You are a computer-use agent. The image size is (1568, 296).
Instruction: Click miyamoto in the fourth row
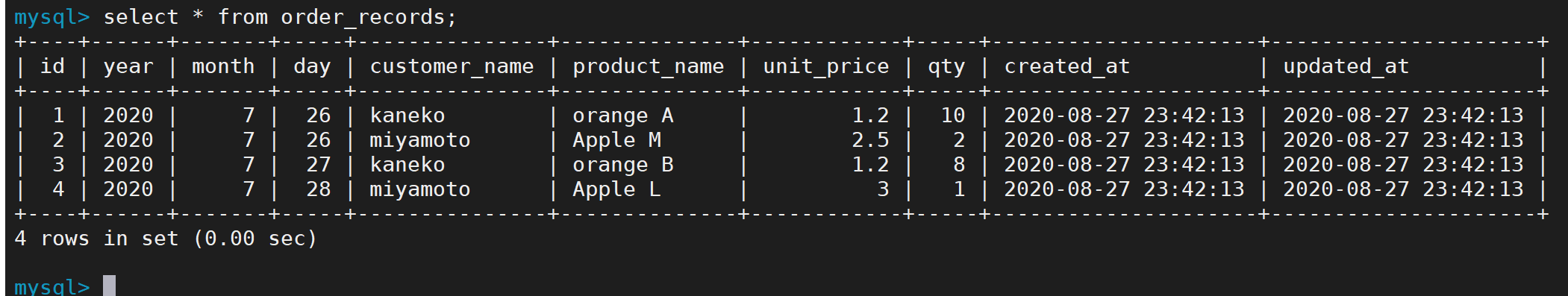pyautogui.click(x=420, y=189)
